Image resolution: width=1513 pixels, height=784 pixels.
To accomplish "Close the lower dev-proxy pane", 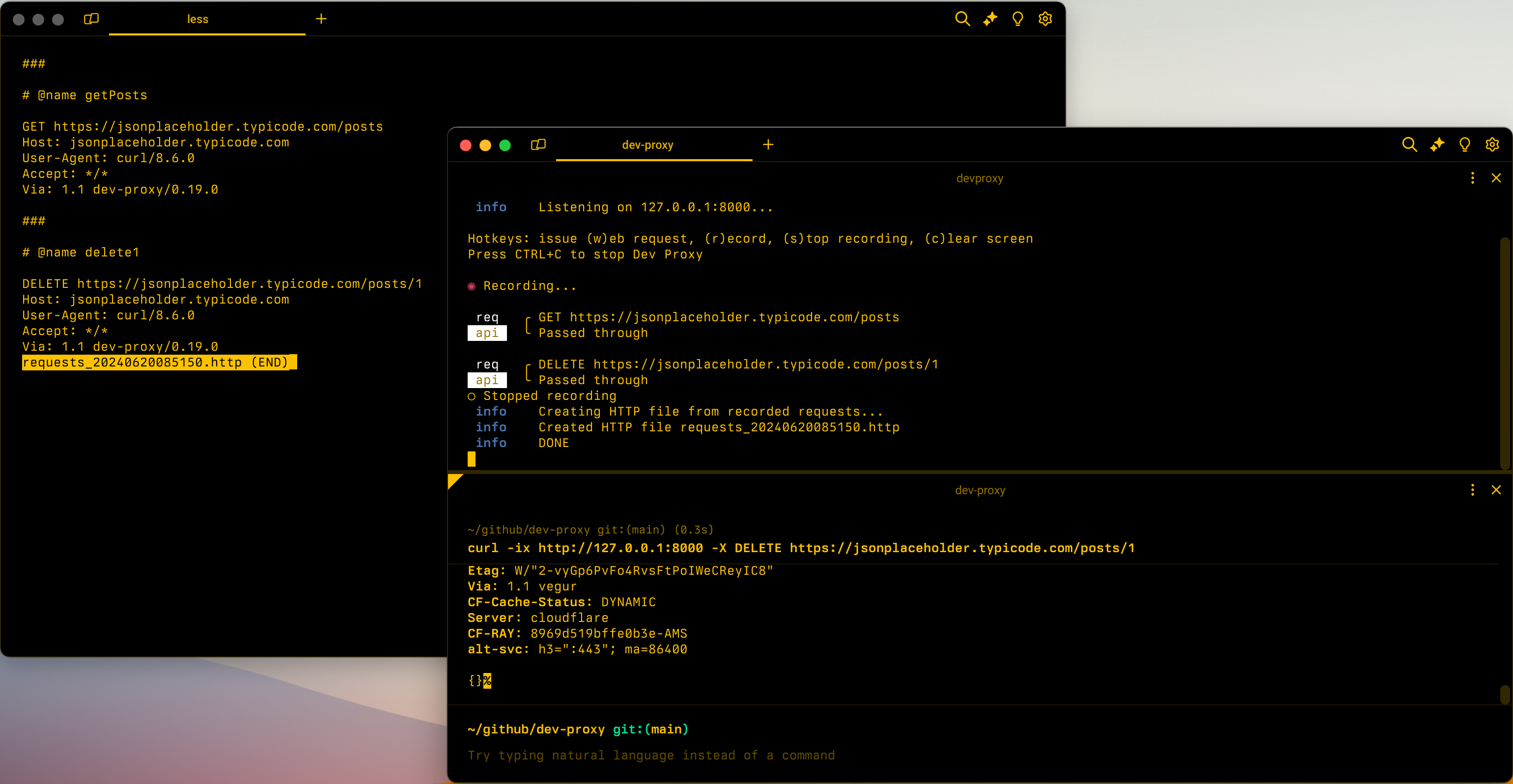I will (1496, 490).
